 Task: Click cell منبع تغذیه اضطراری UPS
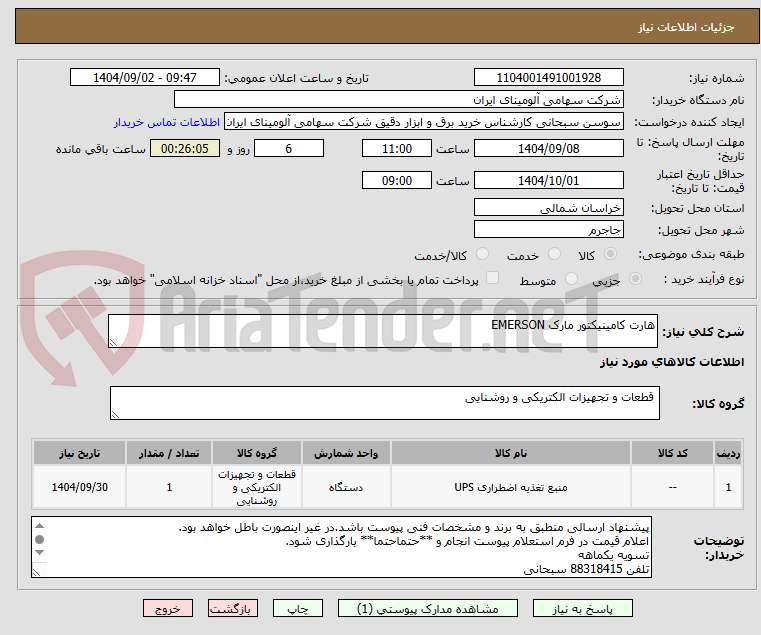[511, 487]
